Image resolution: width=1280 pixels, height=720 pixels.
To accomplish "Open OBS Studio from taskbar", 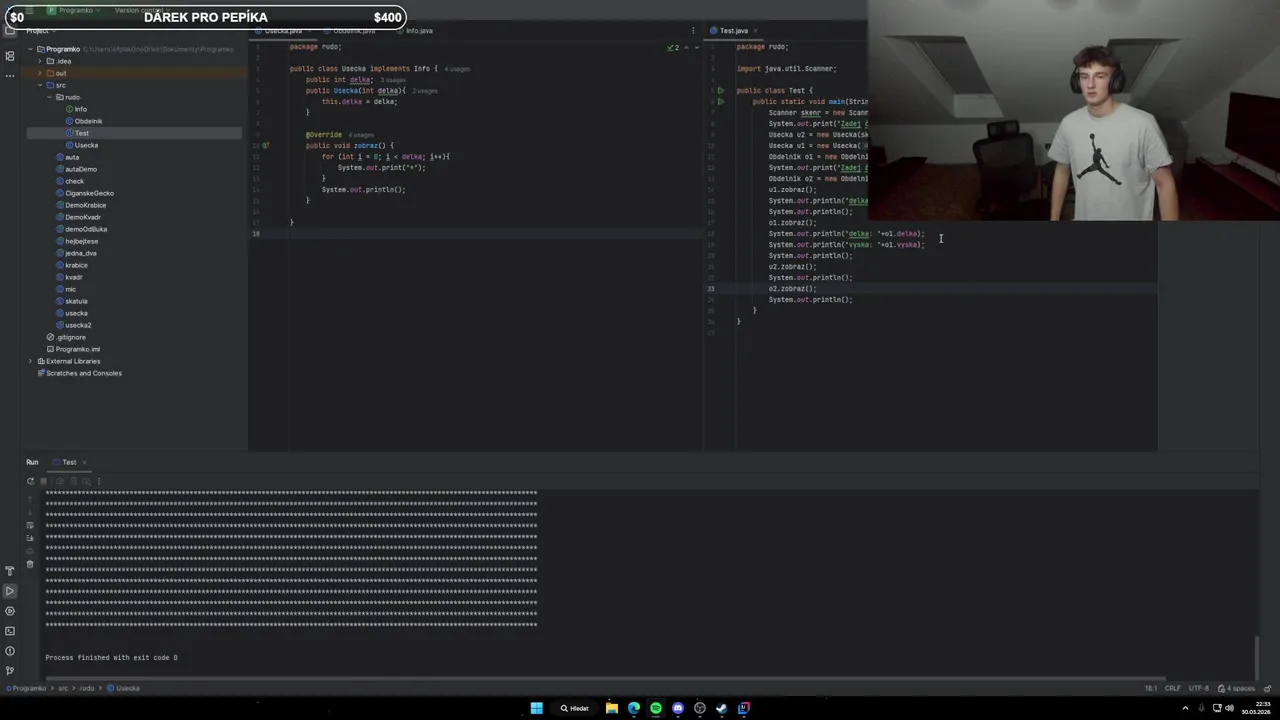I will pyautogui.click(x=700, y=708).
